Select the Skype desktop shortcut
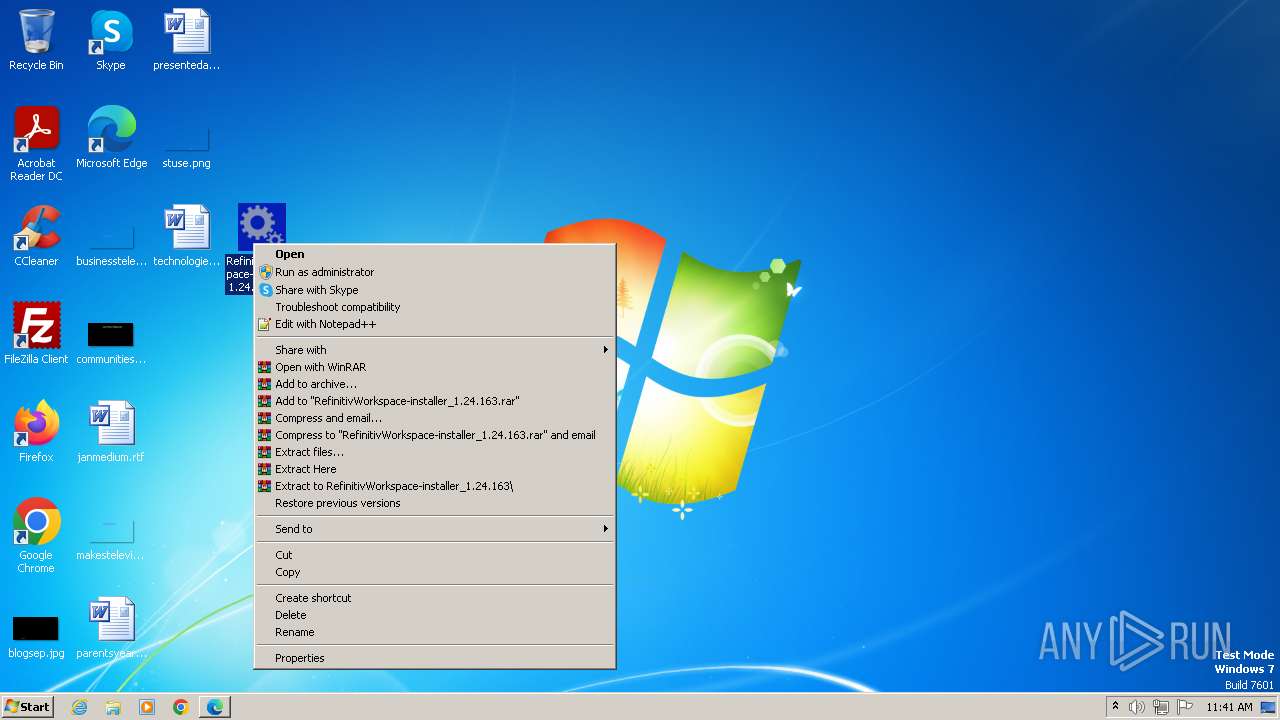This screenshot has height=720, width=1280. tap(111, 40)
